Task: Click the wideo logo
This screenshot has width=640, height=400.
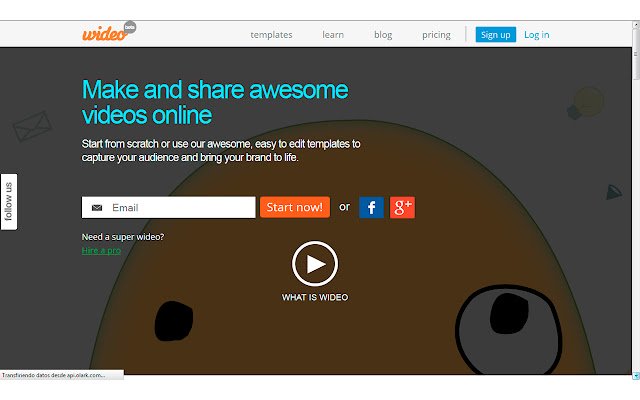Action: pos(109,31)
